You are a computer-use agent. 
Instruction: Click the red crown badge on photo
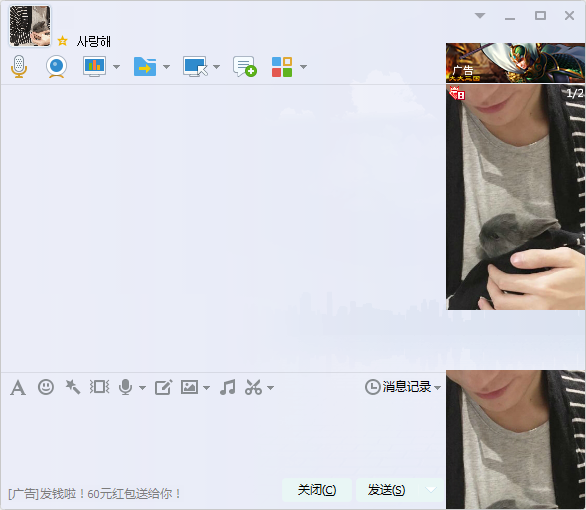coord(457,93)
